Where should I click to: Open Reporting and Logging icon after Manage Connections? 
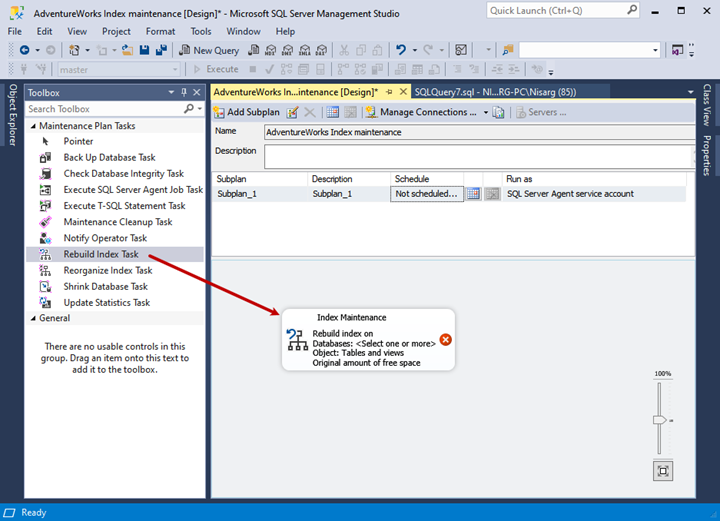[x=498, y=112]
